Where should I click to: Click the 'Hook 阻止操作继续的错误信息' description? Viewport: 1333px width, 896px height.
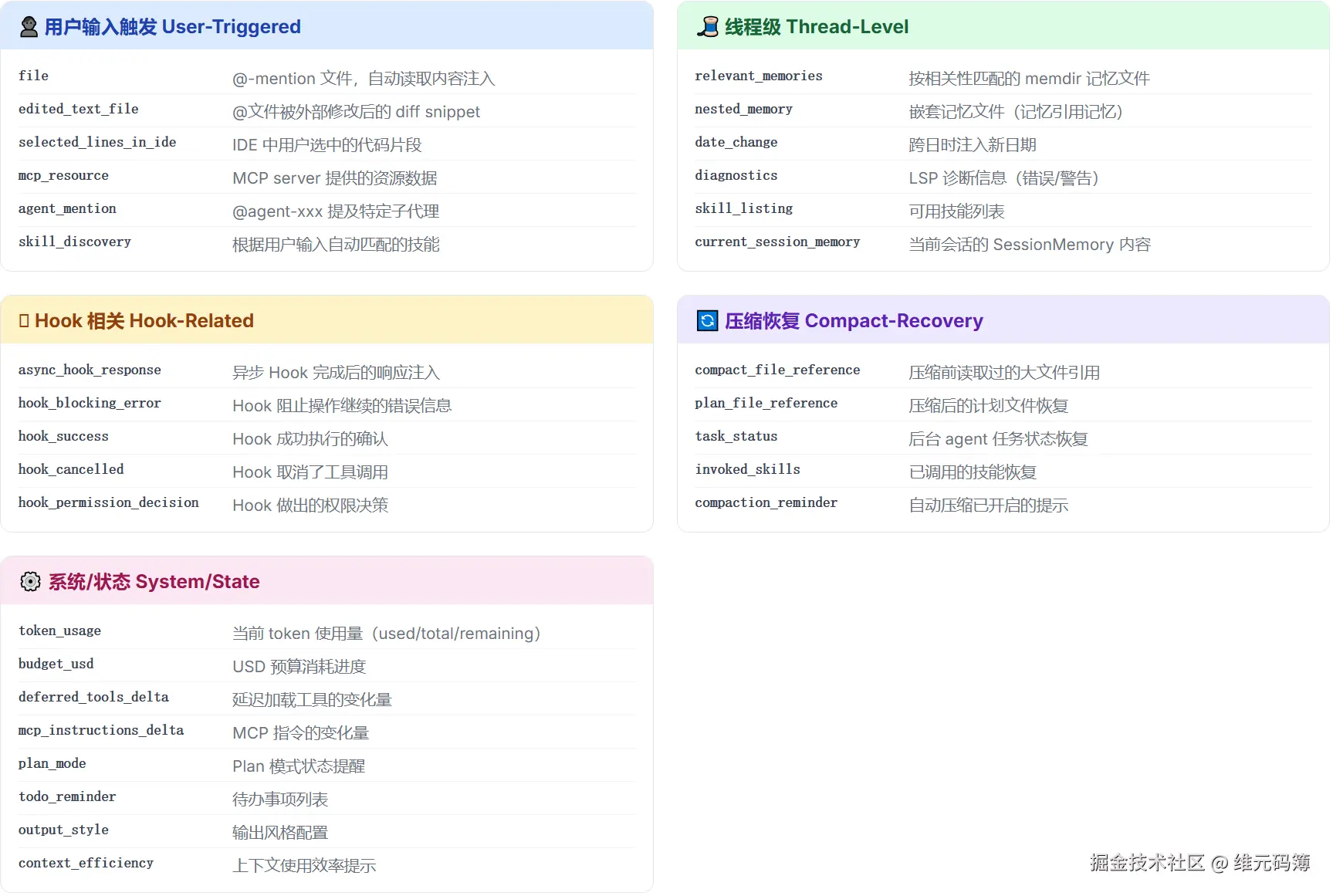342,406
